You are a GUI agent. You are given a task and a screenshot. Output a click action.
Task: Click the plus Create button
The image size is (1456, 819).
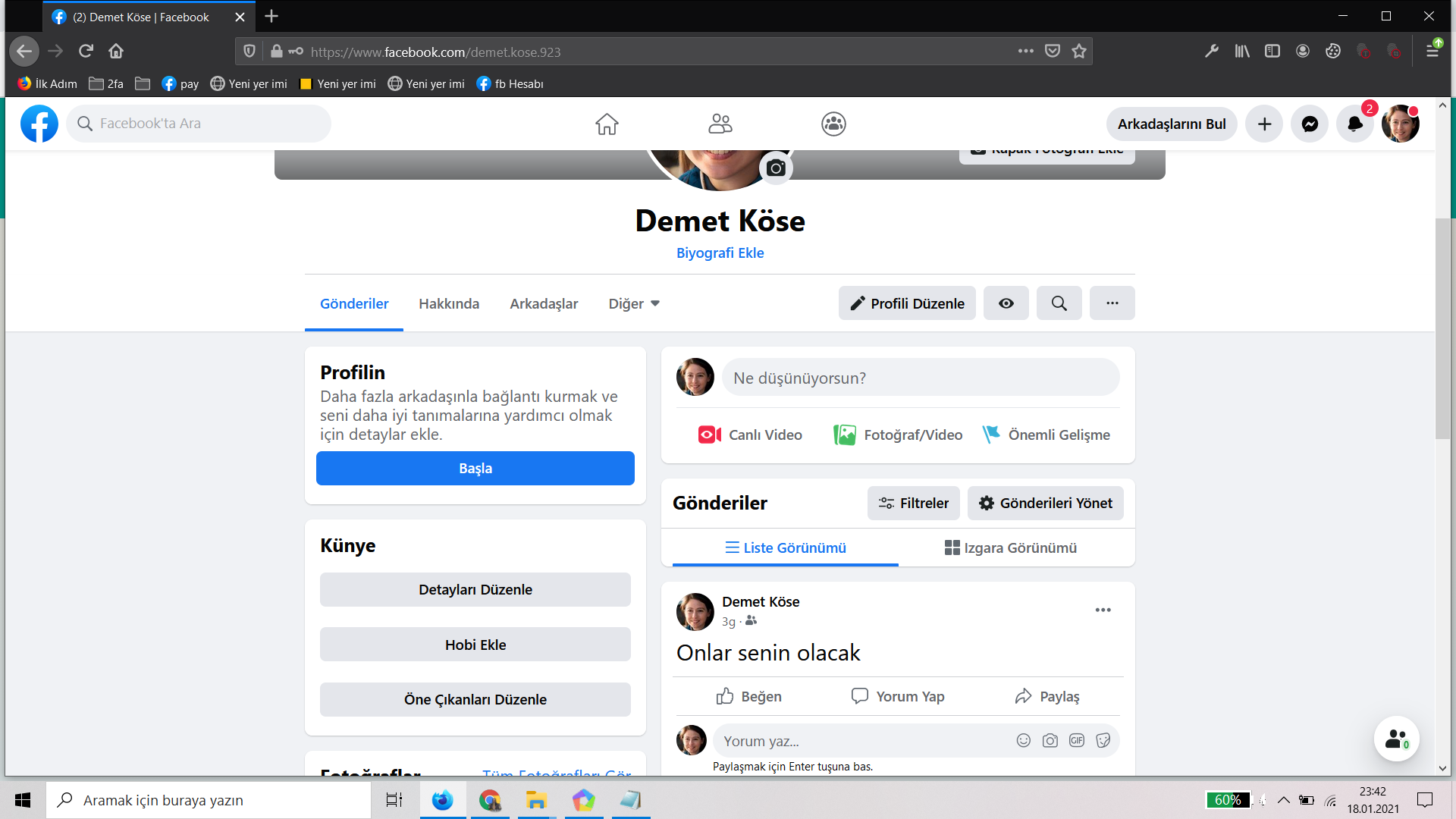(1264, 124)
